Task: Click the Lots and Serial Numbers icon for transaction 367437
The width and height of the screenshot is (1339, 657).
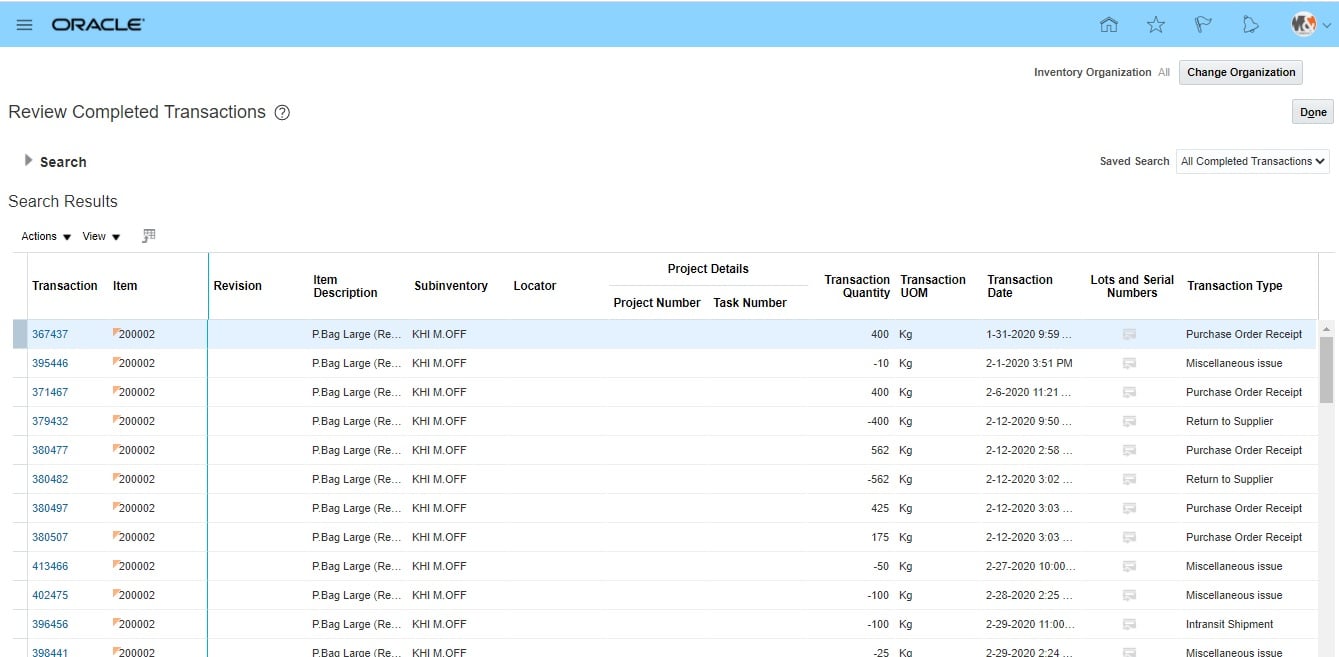Action: click(x=1129, y=334)
